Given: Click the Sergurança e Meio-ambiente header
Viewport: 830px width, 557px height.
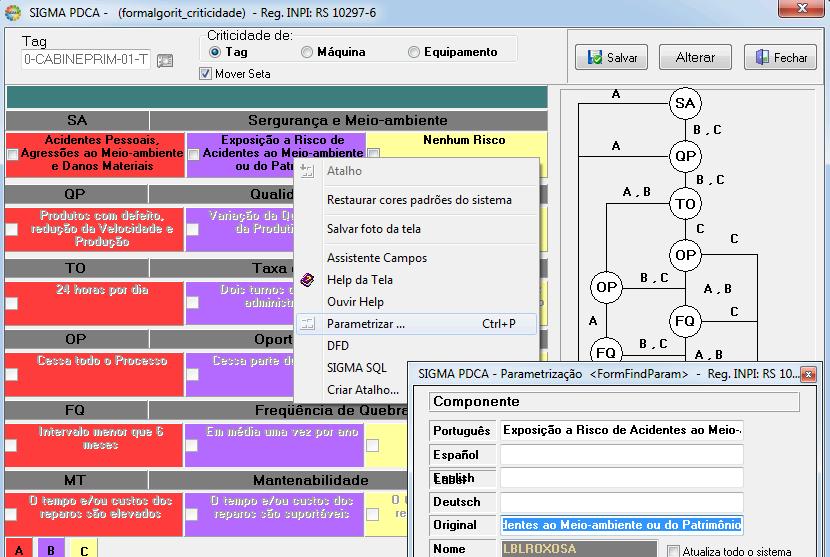Looking at the screenshot, I should (348, 120).
